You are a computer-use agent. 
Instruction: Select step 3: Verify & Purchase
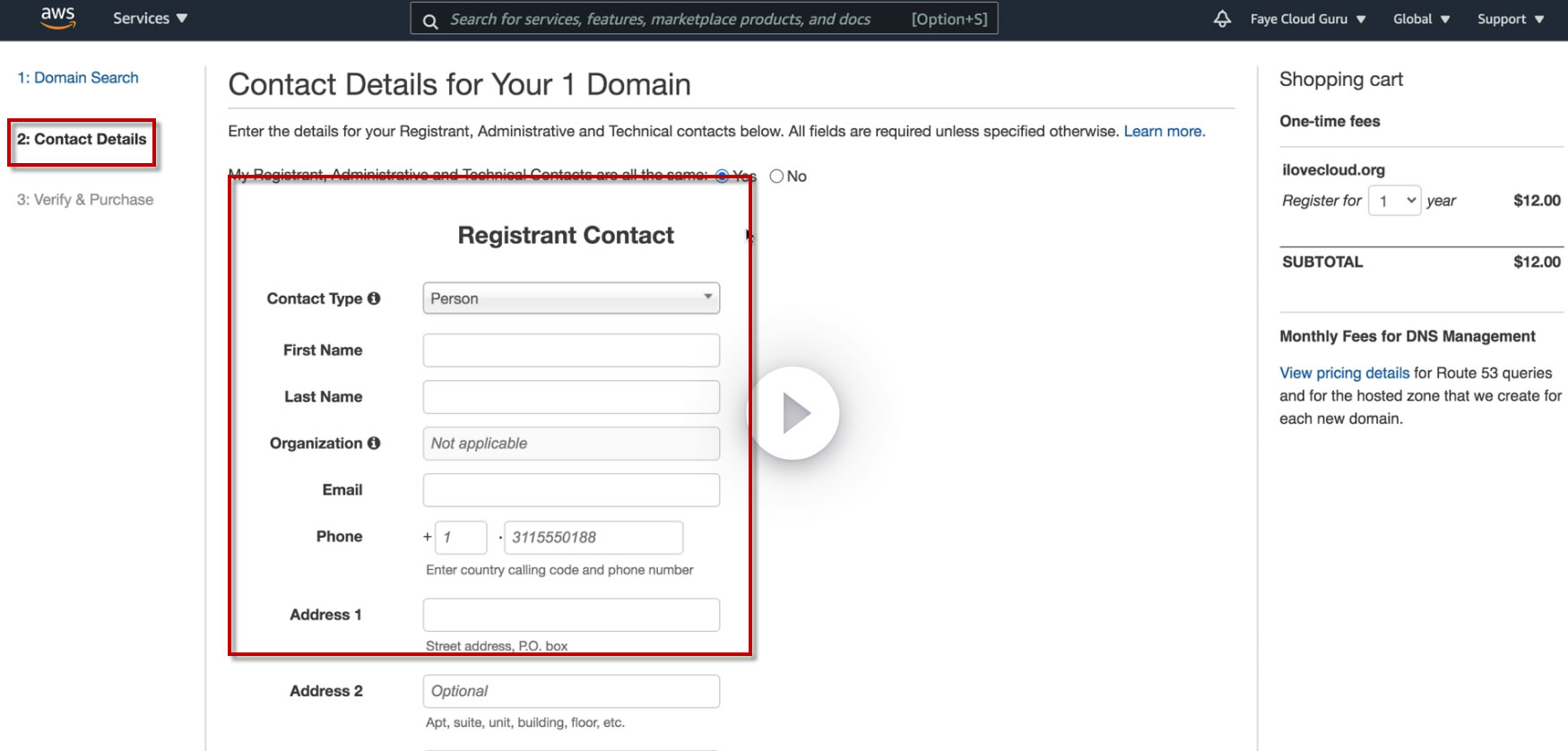tap(85, 200)
